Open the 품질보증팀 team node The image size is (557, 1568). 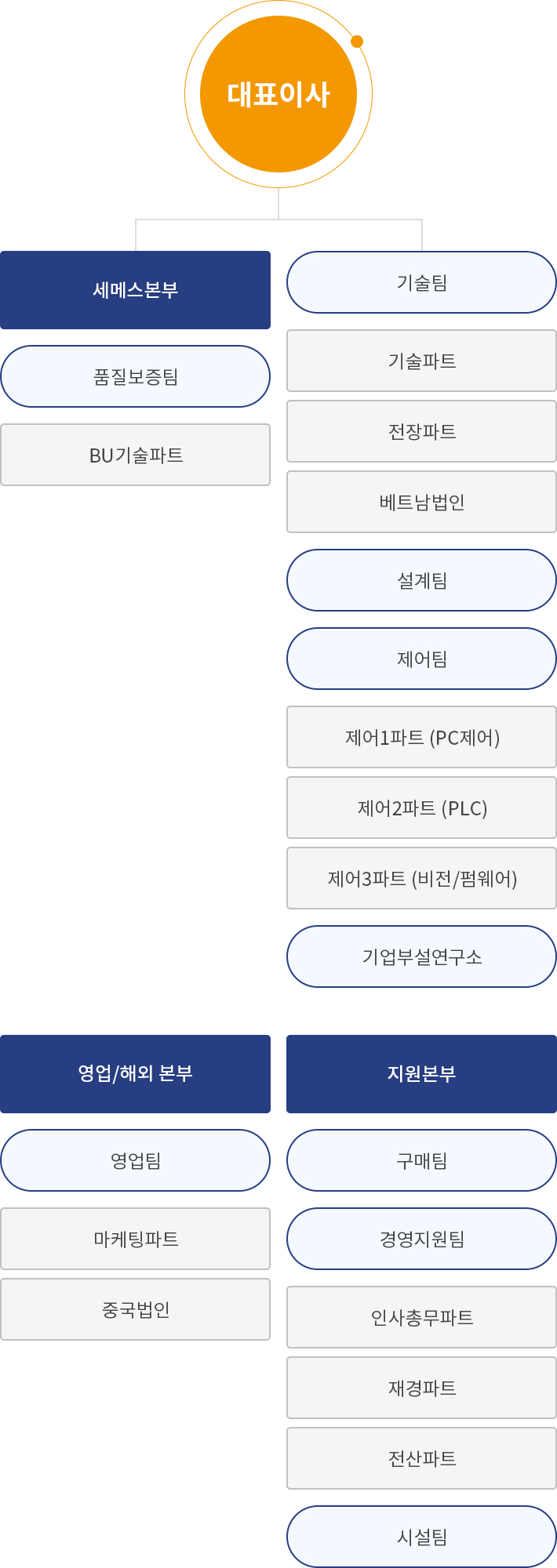(135, 376)
